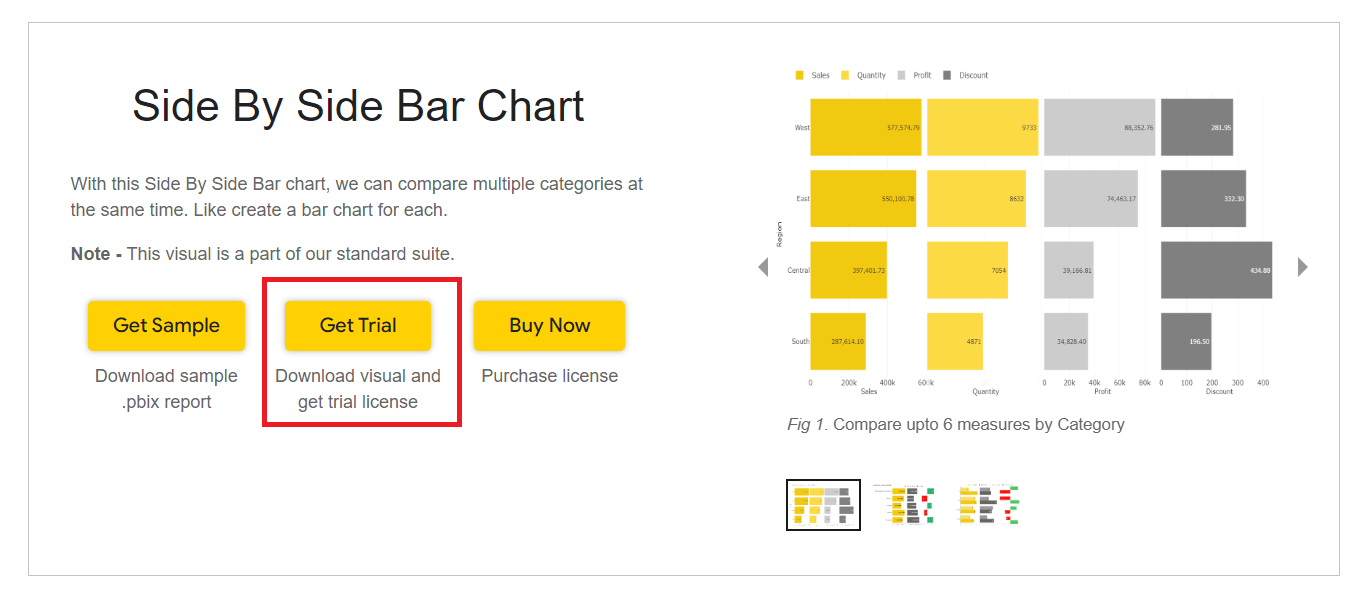This screenshot has width=1369, height=609.
Task: Click 'Download sample .pbix report' text
Action: click(x=166, y=389)
